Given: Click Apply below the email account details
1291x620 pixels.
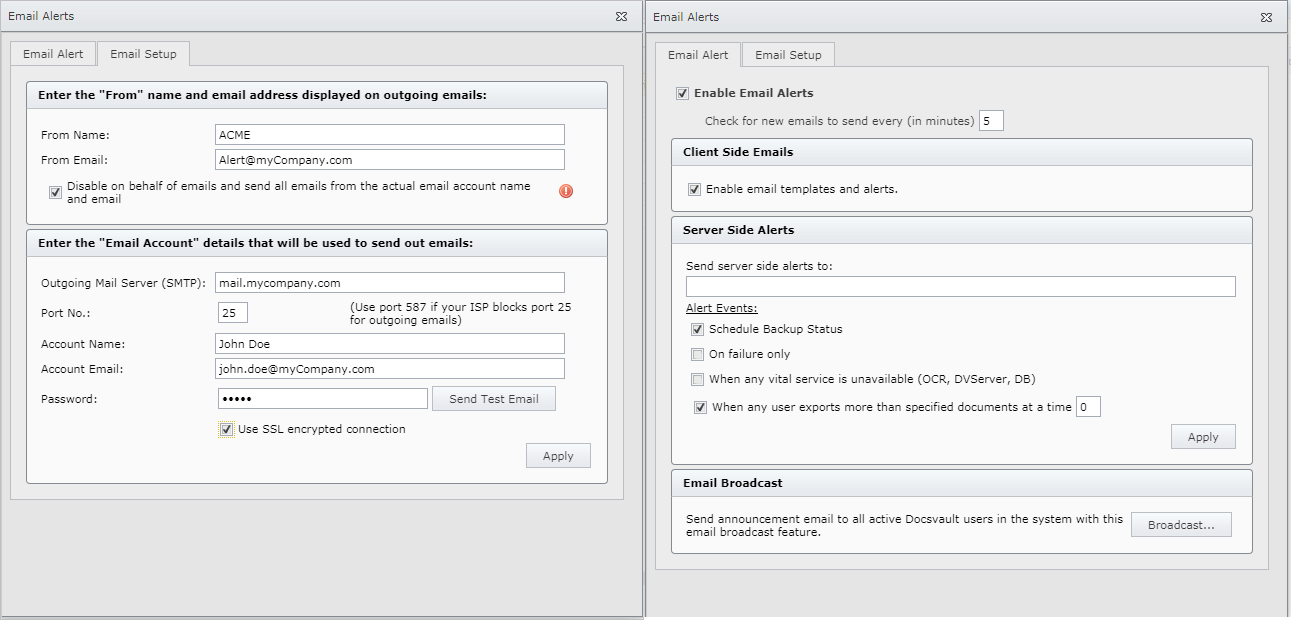Looking at the screenshot, I should [558, 455].
